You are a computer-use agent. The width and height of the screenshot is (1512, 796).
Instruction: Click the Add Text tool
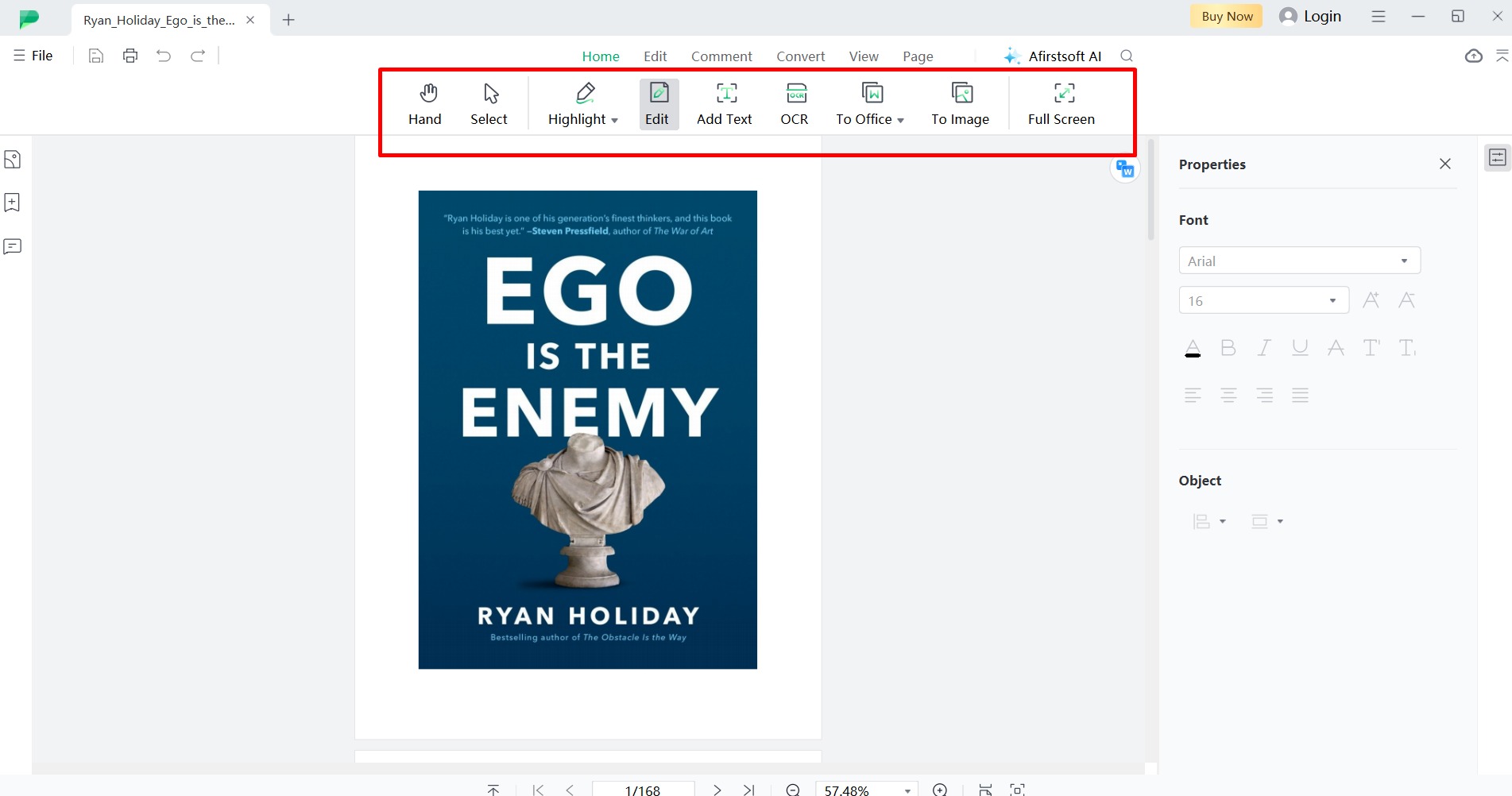[725, 104]
